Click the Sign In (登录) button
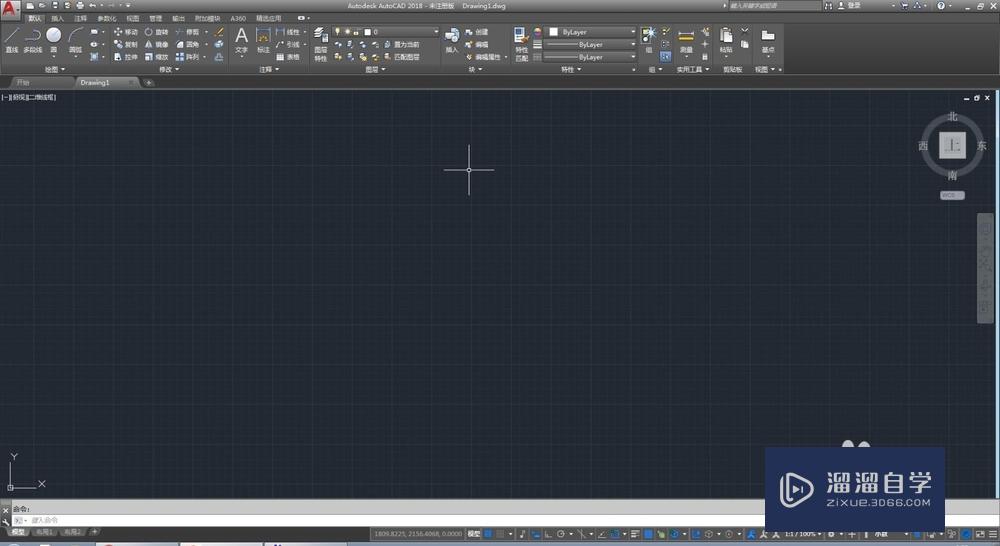The image size is (1000, 546). (849, 5)
